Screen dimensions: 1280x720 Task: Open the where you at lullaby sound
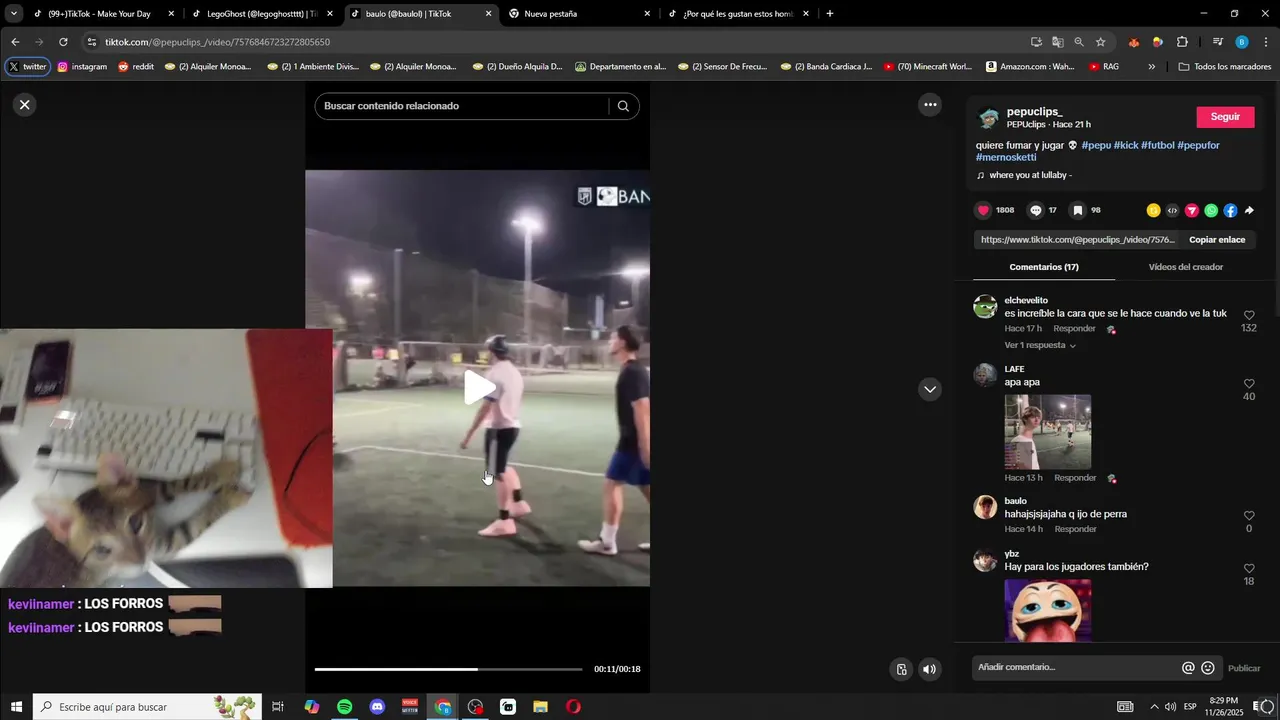point(1030,176)
